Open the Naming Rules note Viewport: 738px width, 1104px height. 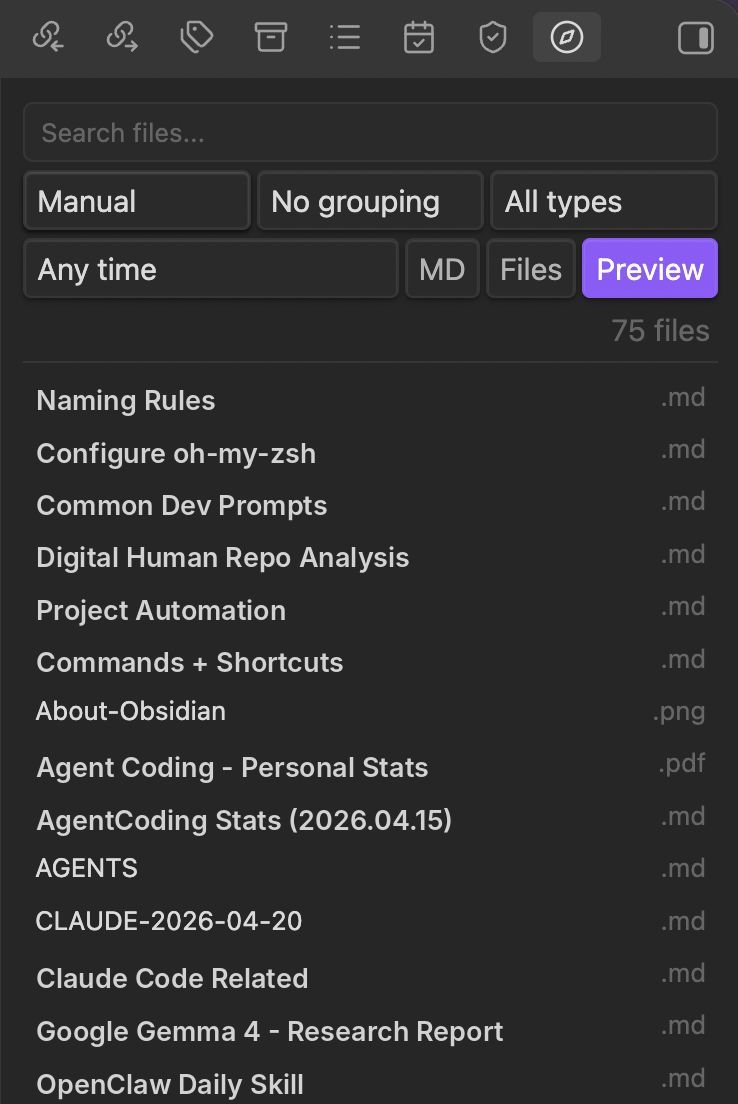click(370, 401)
